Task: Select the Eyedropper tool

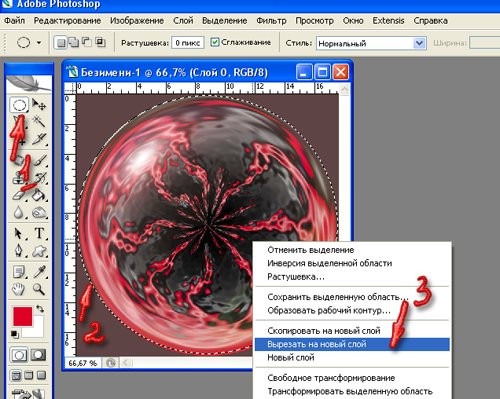Action: coord(39,272)
